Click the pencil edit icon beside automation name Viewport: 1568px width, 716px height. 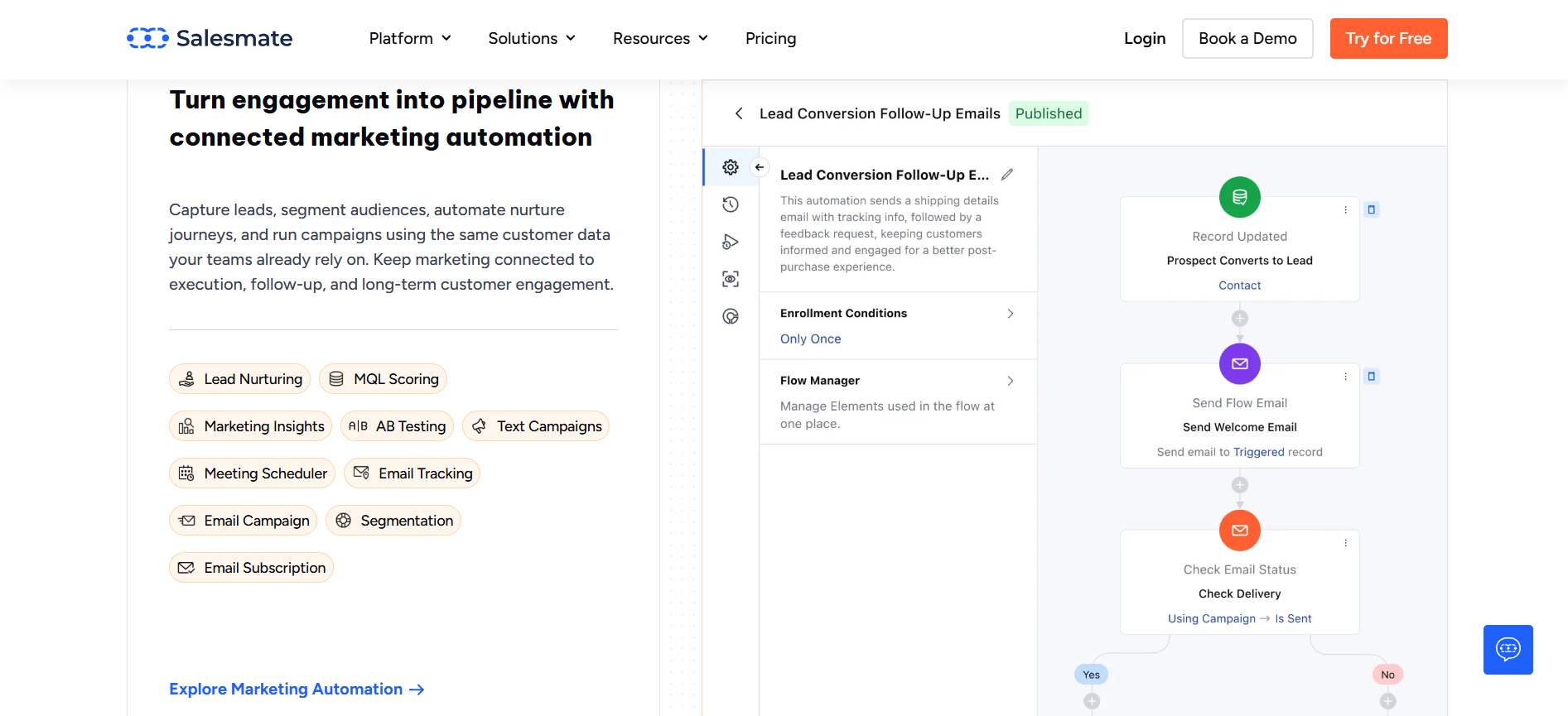coord(1006,175)
